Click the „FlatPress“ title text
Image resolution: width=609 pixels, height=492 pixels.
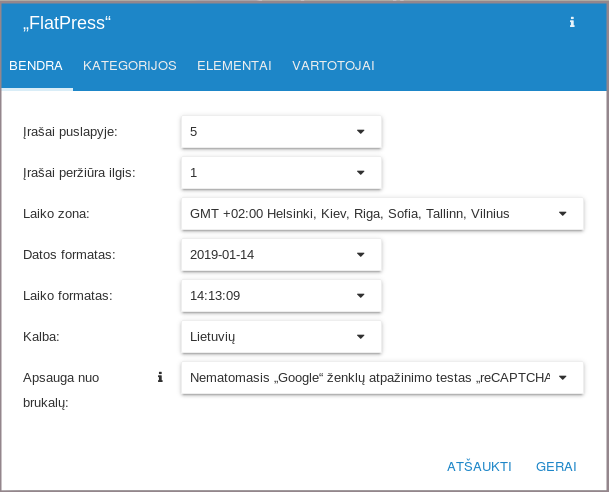click(x=67, y=22)
